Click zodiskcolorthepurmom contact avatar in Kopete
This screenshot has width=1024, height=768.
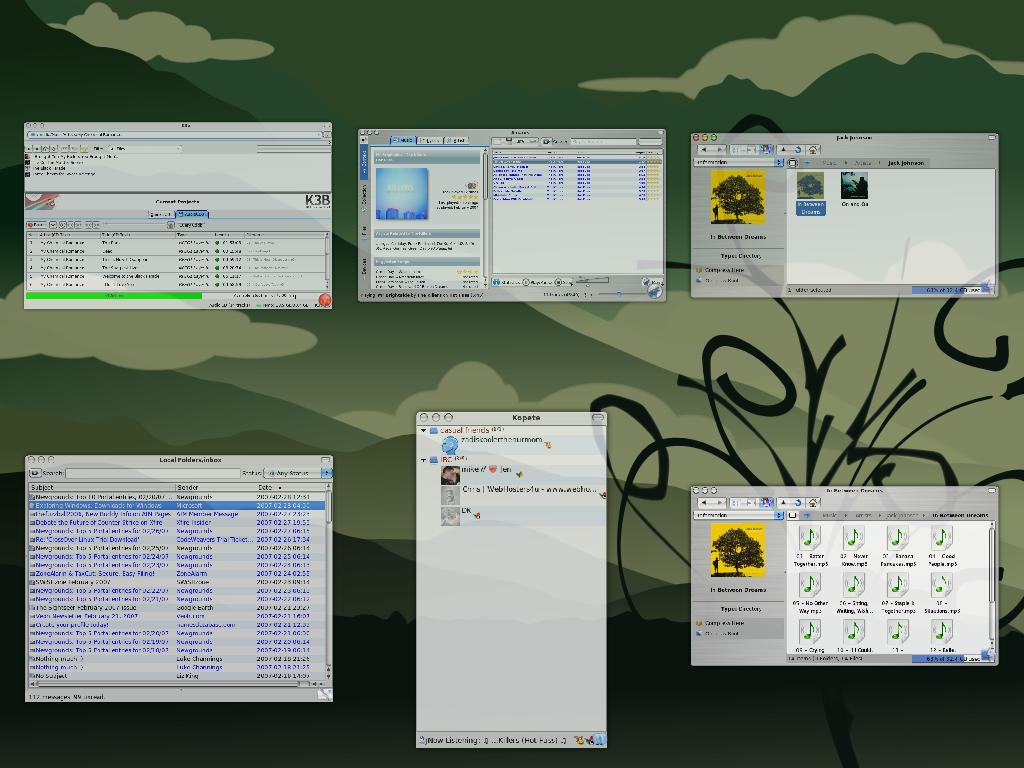pos(449,445)
